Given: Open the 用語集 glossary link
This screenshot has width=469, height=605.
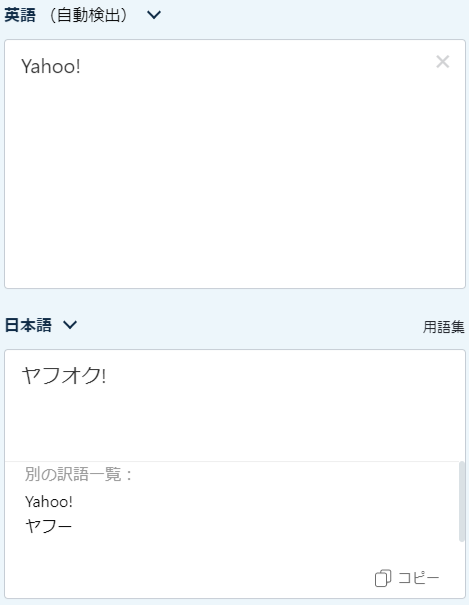Looking at the screenshot, I should [444, 327].
